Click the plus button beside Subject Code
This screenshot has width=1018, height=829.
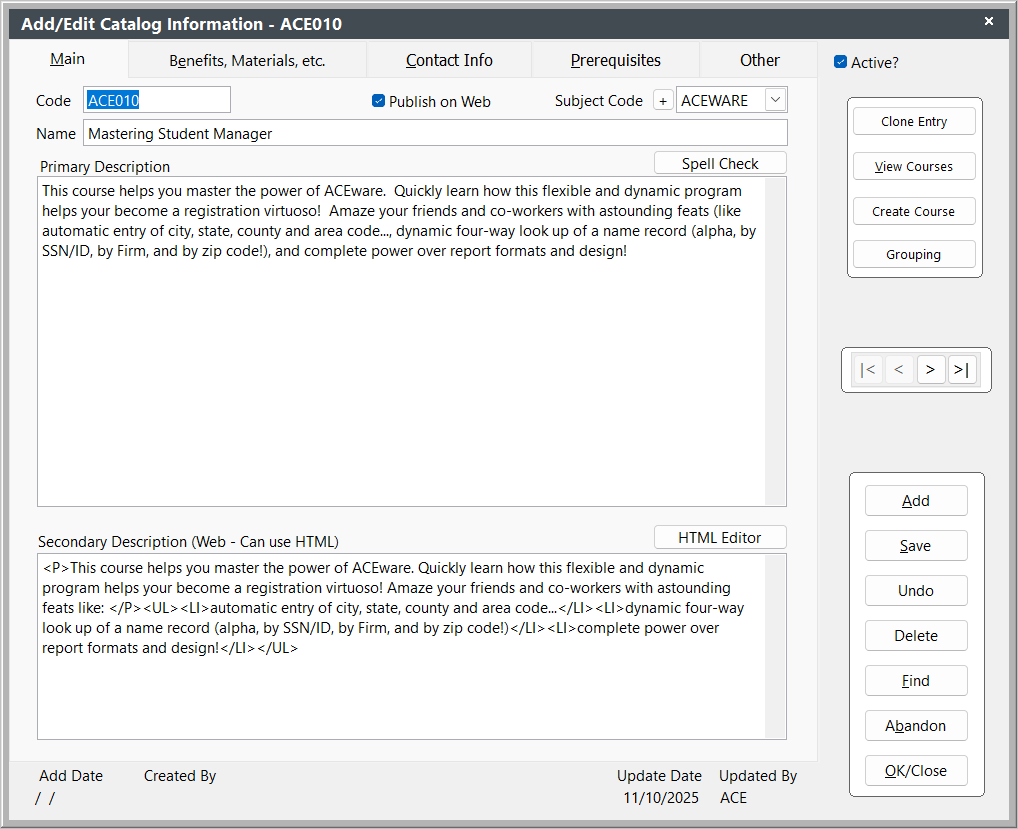[x=663, y=101]
